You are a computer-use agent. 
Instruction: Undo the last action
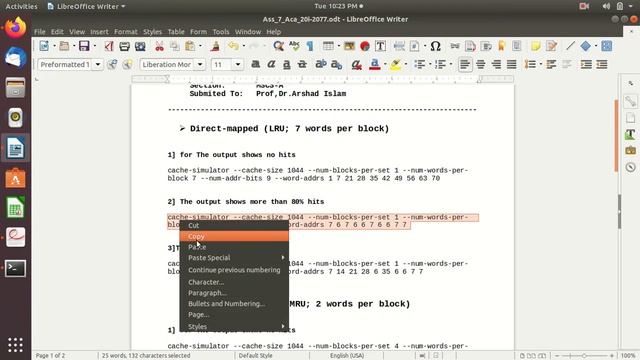tap(233, 46)
